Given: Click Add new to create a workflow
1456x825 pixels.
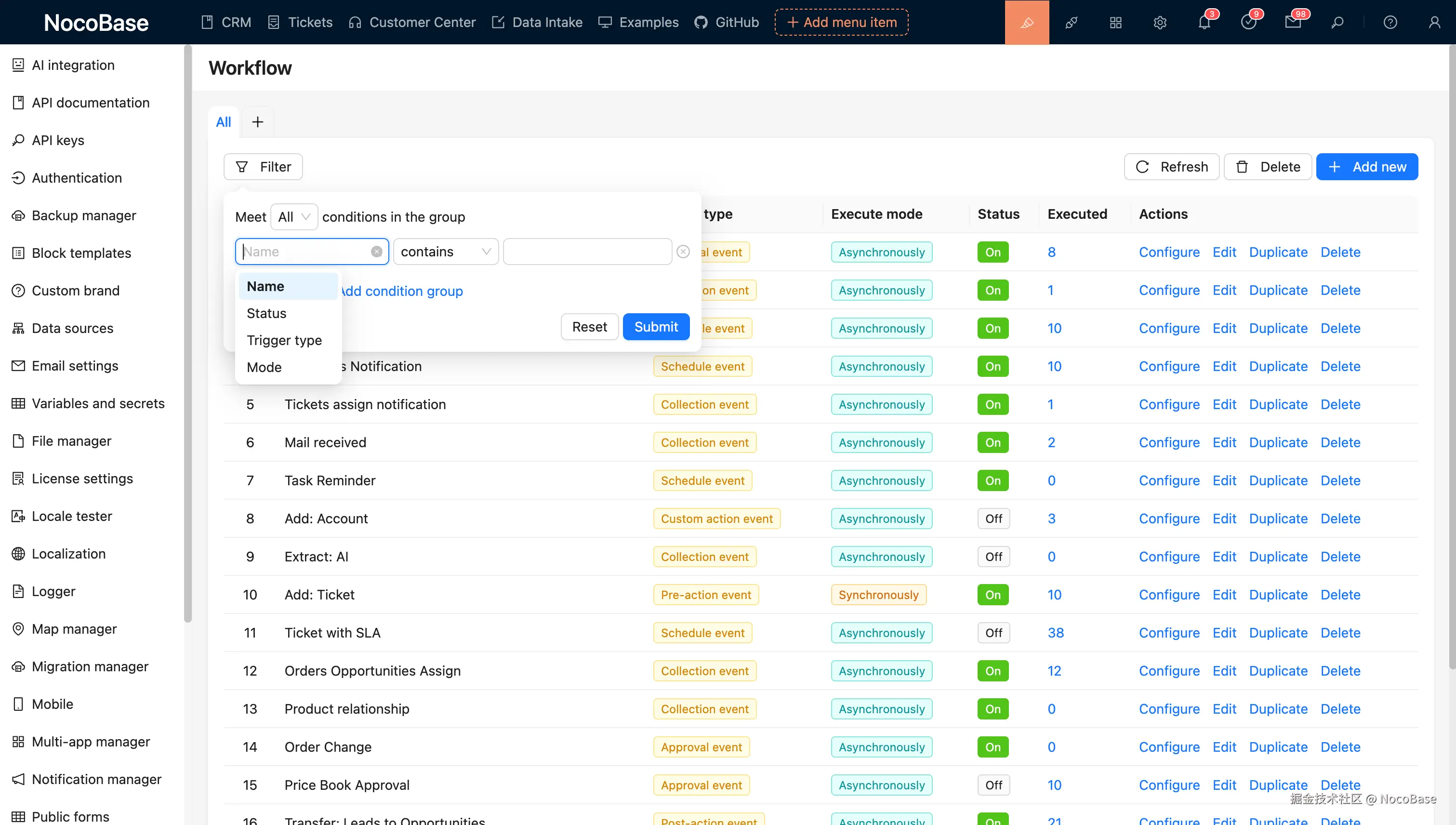Looking at the screenshot, I should pyautogui.click(x=1366, y=166).
